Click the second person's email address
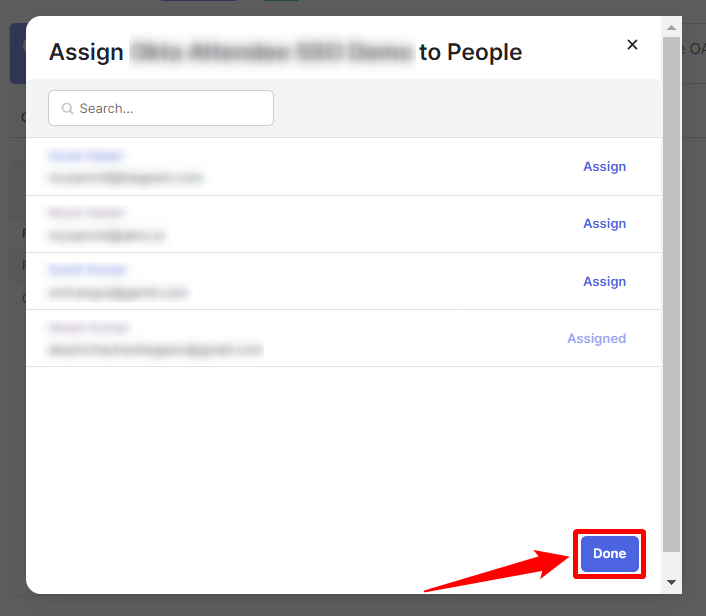 [x=107, y=235]
